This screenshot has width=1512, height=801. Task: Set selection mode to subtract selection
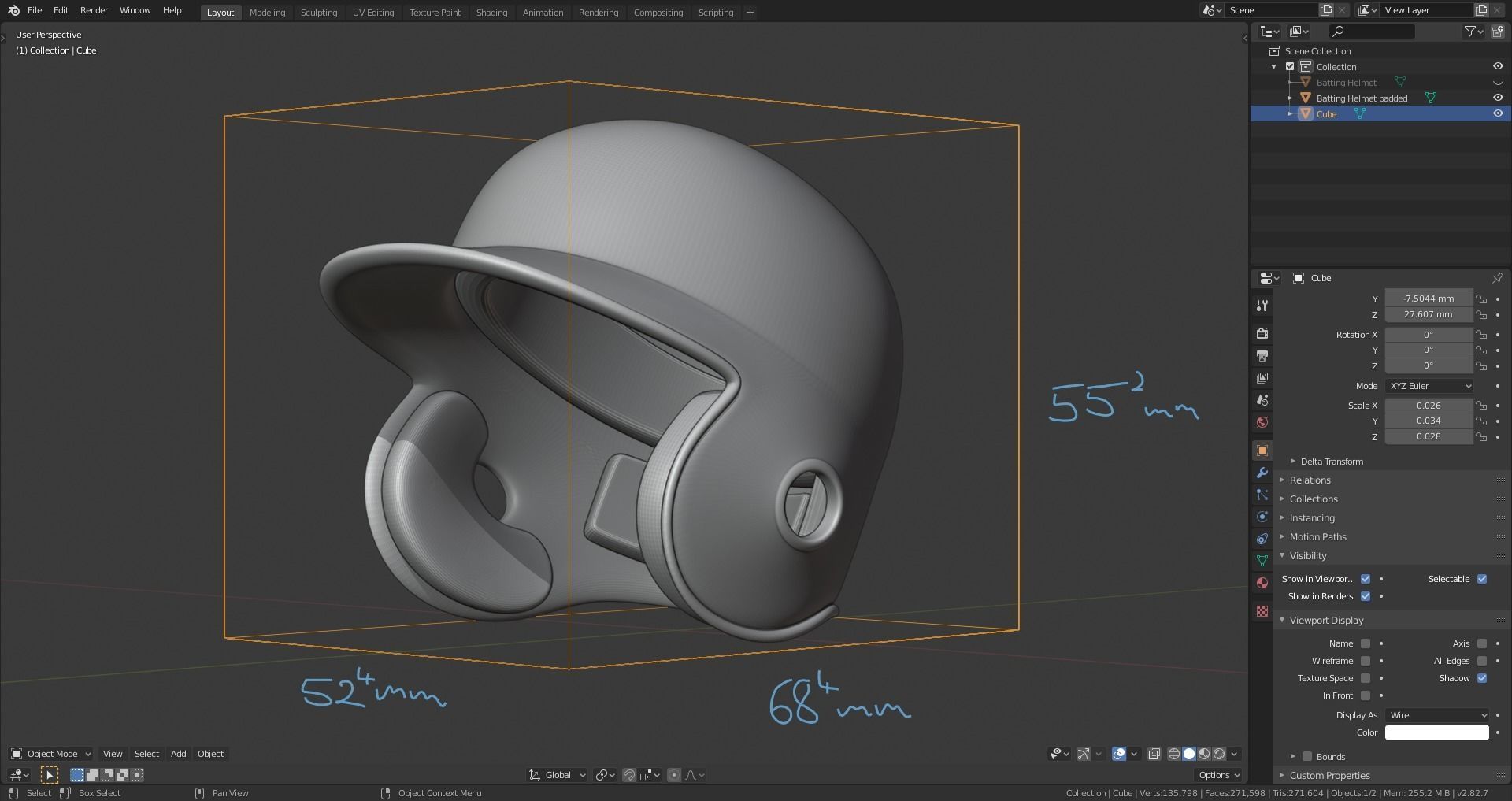[x=107, y=775]
